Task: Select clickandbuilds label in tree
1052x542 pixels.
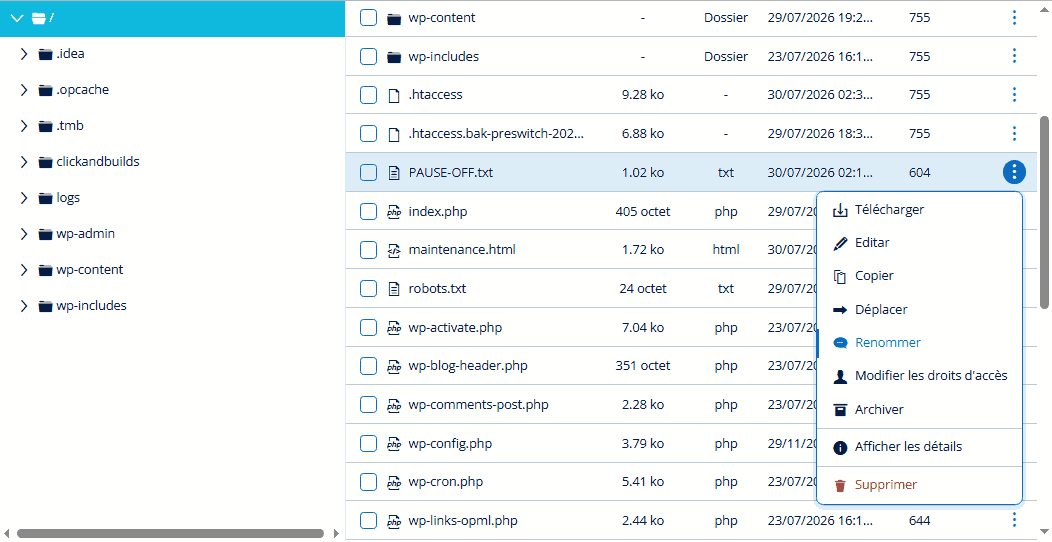Action: coord(98,162)
